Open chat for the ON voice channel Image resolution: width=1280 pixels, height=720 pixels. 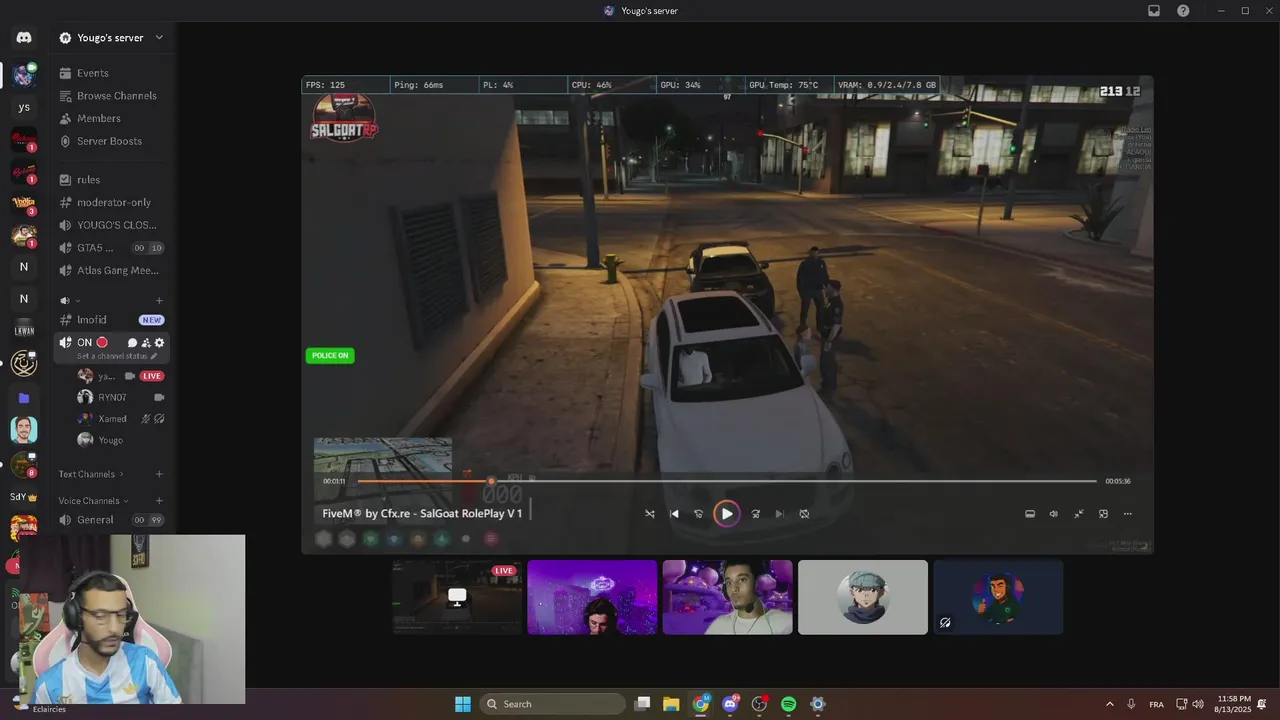click(132, 343)
